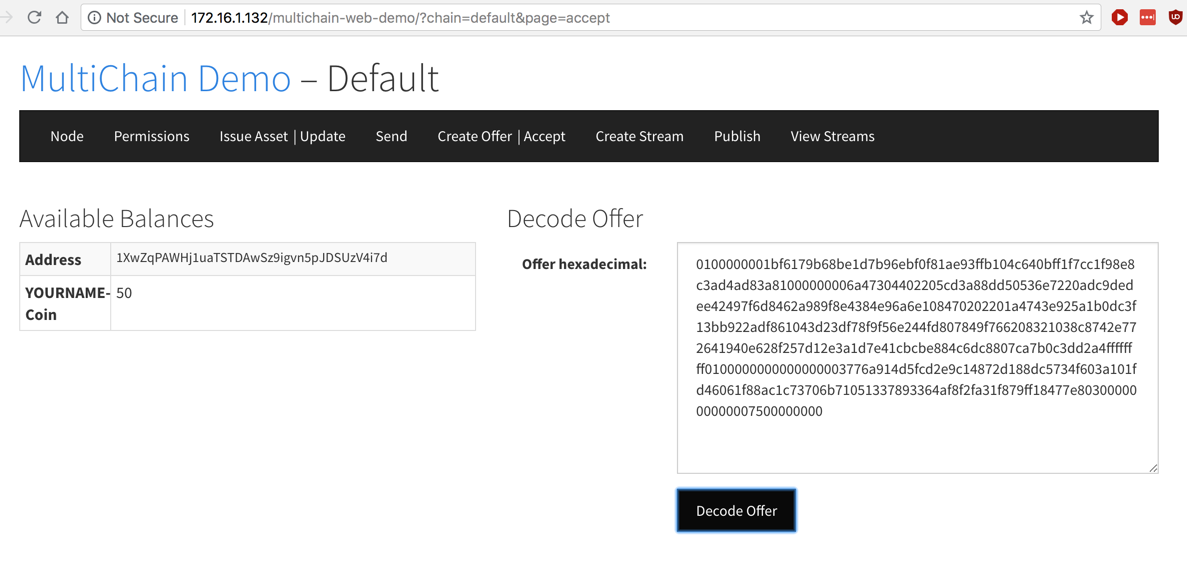Image resolution: width=1187 pixels, height=580 pixels.
Task: Click the Decode Offer section heading
Action: point(575,218)
